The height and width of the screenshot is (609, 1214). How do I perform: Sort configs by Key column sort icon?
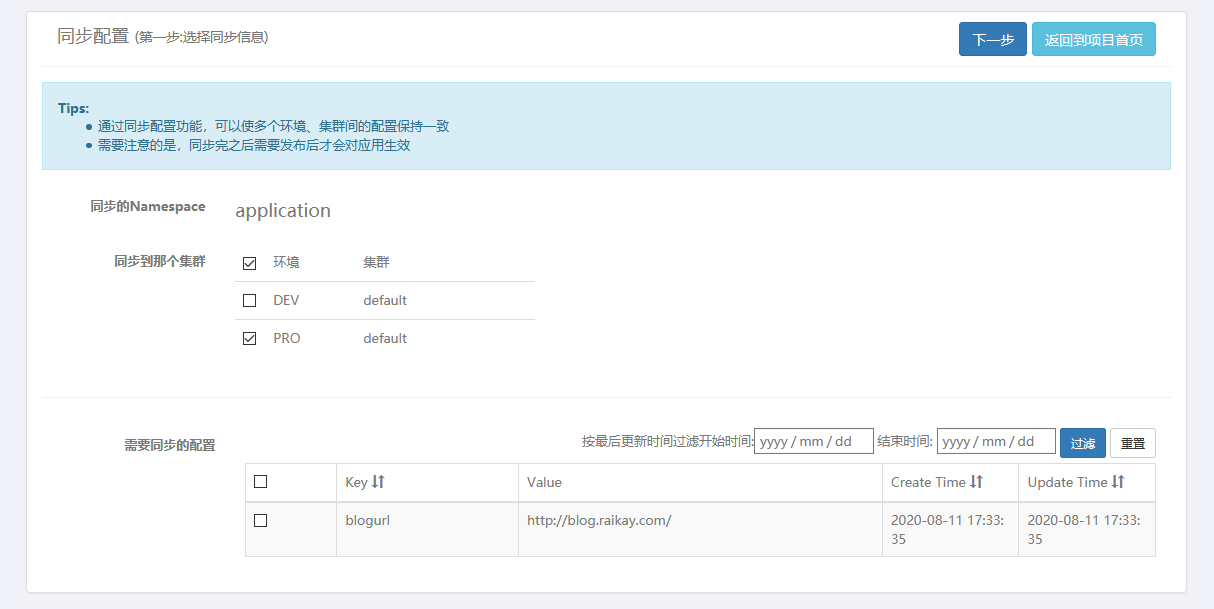(378, 482)
